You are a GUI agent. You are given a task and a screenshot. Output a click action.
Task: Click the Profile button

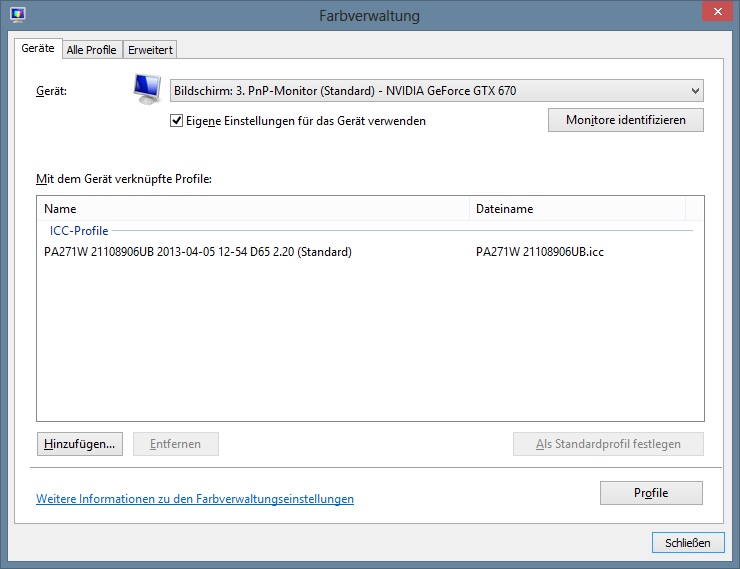point(651,493)
